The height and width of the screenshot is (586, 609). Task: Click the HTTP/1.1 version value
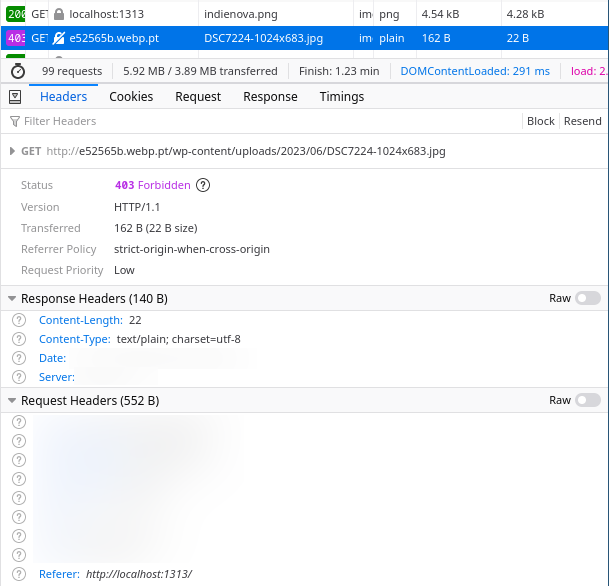pos(137,207)
